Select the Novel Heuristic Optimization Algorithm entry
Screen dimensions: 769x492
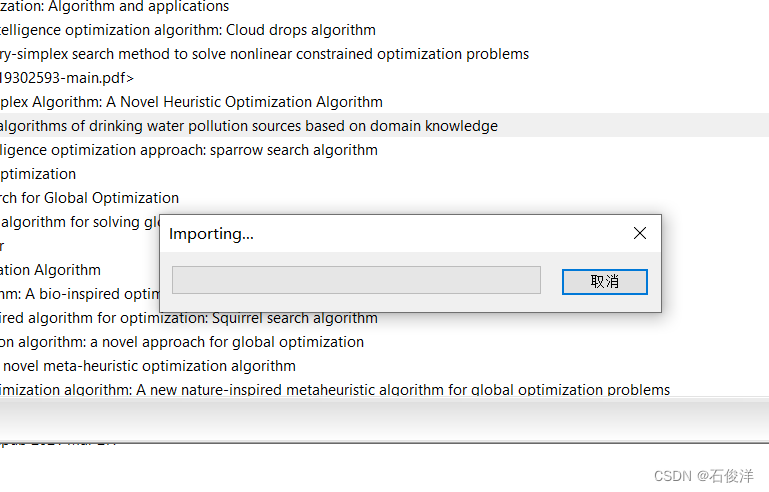tap(191, 102)
